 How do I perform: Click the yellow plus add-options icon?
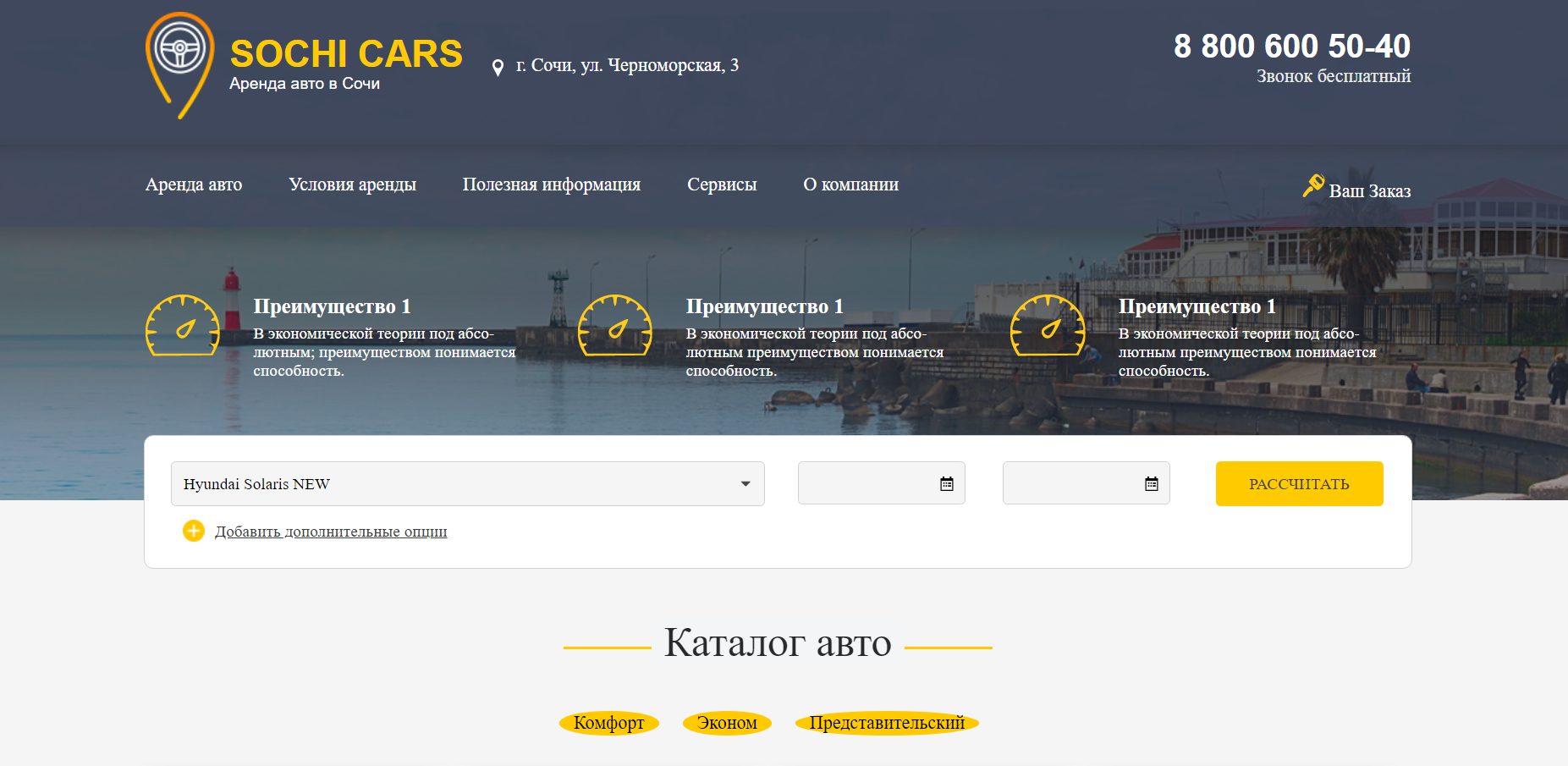pyautogui.click(x=194, y=531)
